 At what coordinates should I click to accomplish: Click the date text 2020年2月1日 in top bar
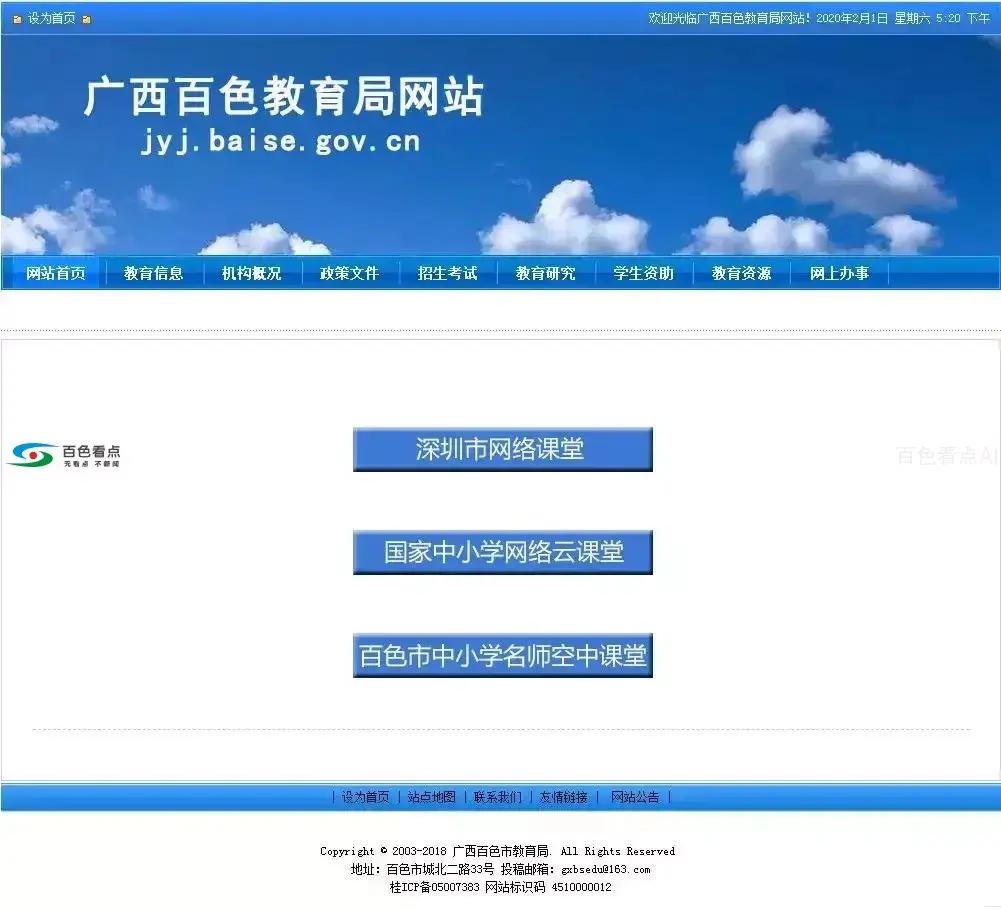[852, 19]
